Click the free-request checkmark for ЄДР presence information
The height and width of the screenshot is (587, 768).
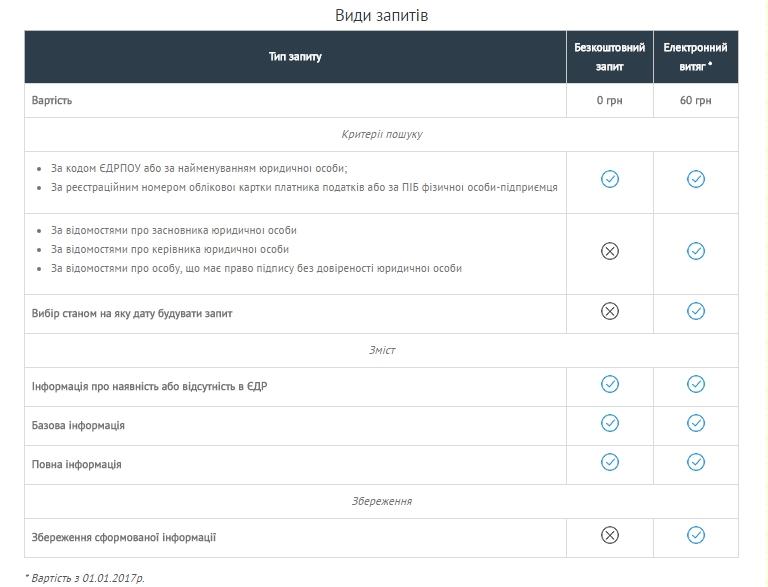point(610,384)
